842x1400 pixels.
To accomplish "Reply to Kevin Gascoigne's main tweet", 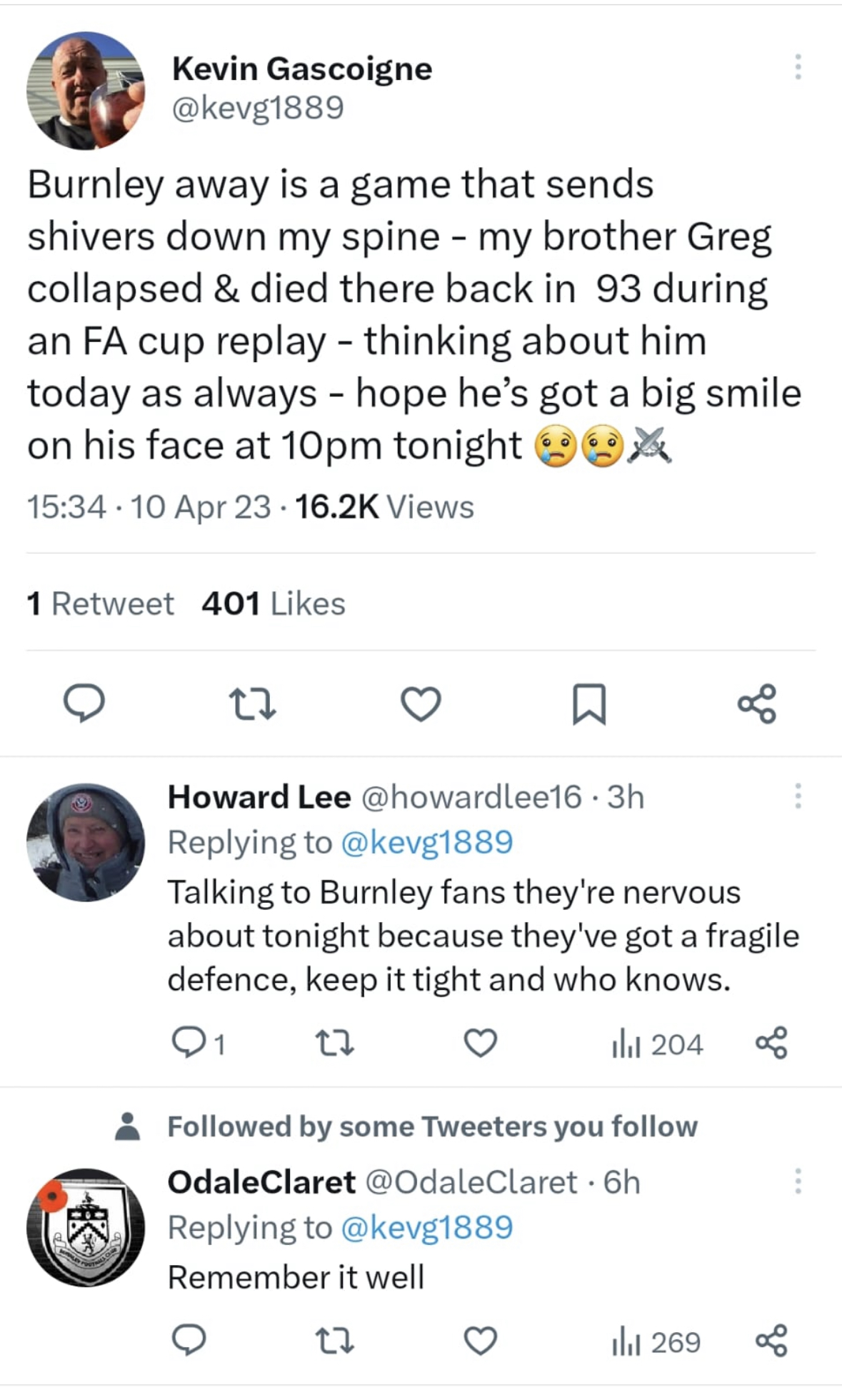I will pyautogui.click(x=84, y=704).
